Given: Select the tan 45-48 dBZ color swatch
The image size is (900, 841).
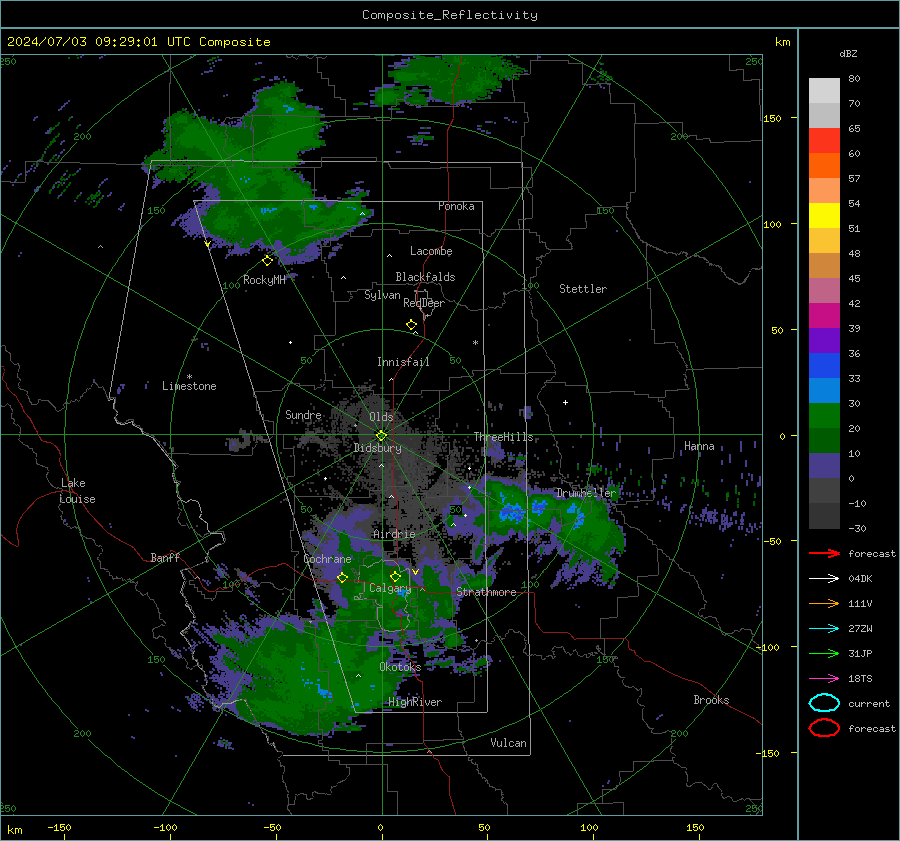Looking at the screenshot, I should click(x=824, y=266).
